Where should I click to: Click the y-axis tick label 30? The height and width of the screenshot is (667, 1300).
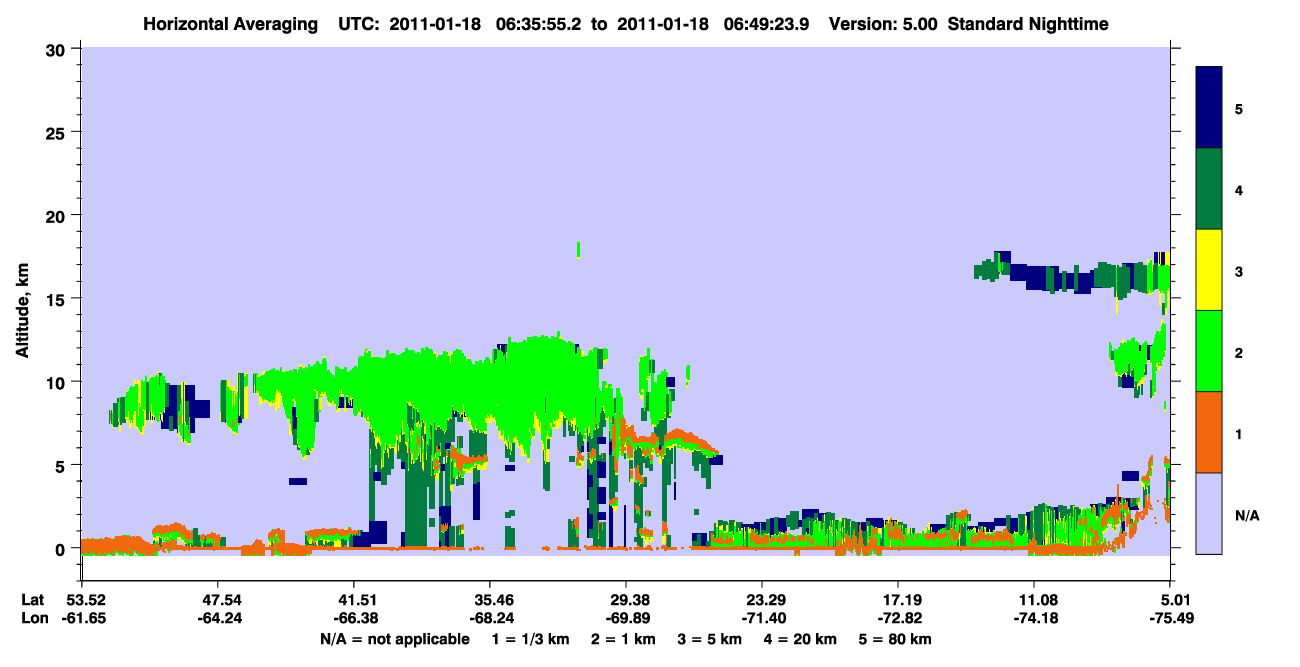58,49
